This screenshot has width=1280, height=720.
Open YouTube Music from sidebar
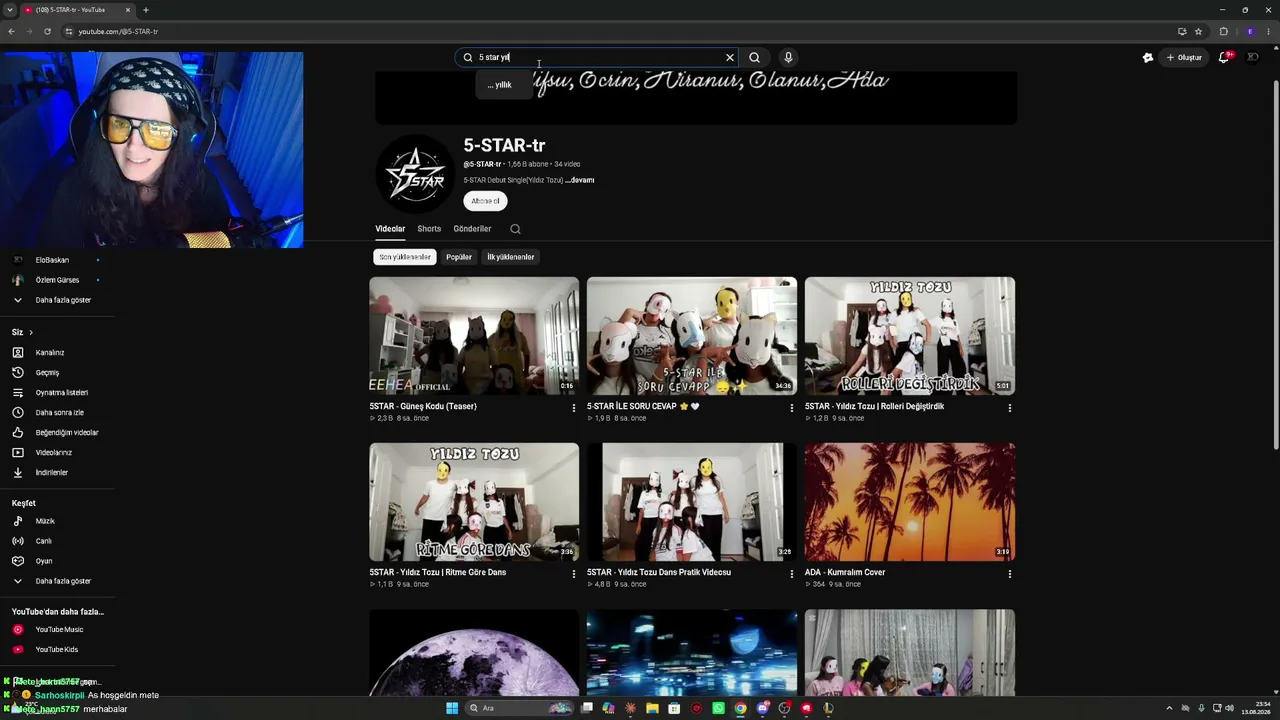[x=57, y=629]
